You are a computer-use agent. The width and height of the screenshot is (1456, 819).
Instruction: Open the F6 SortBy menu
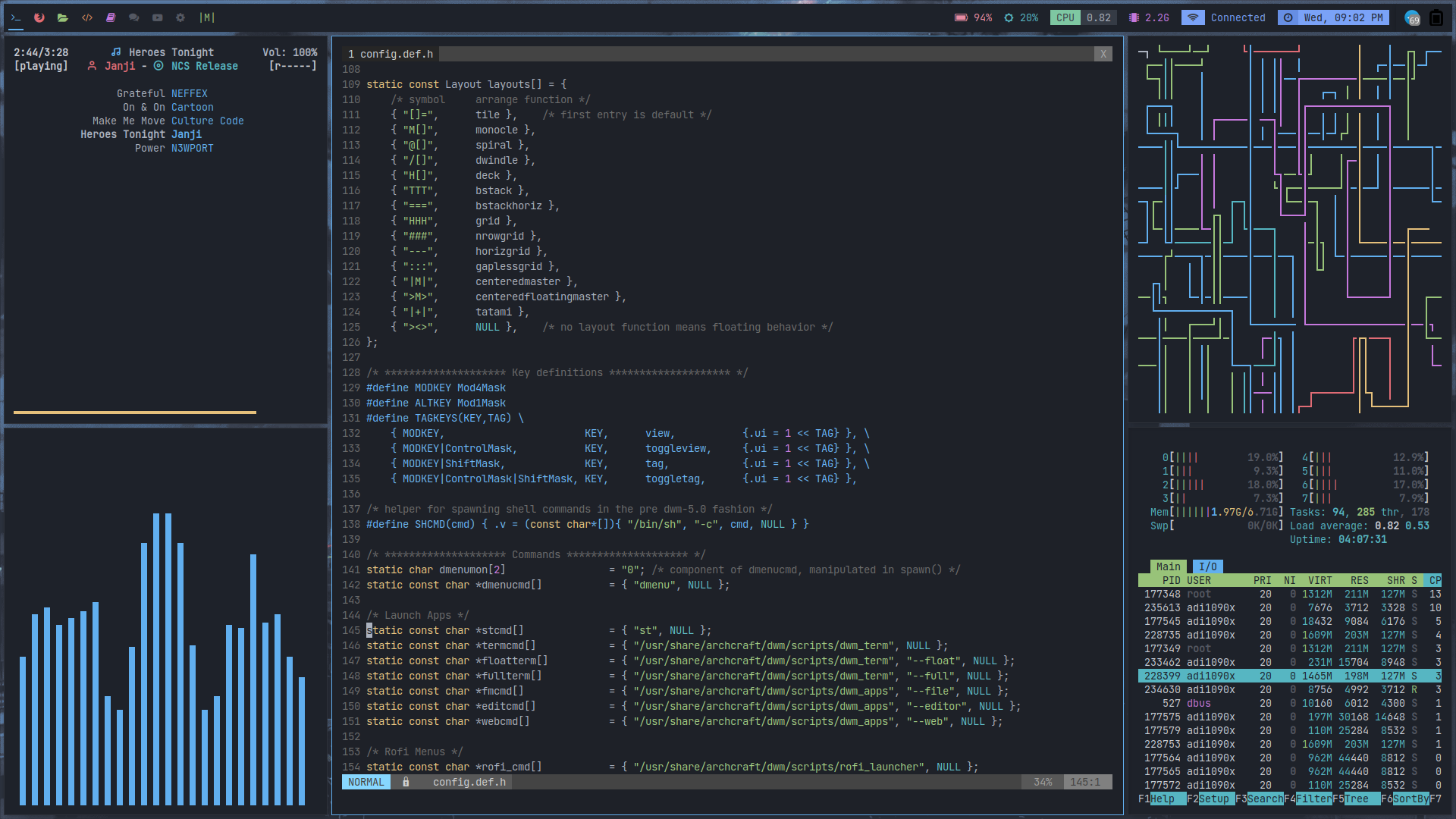pyautogui.click(x=1410, y=799)
